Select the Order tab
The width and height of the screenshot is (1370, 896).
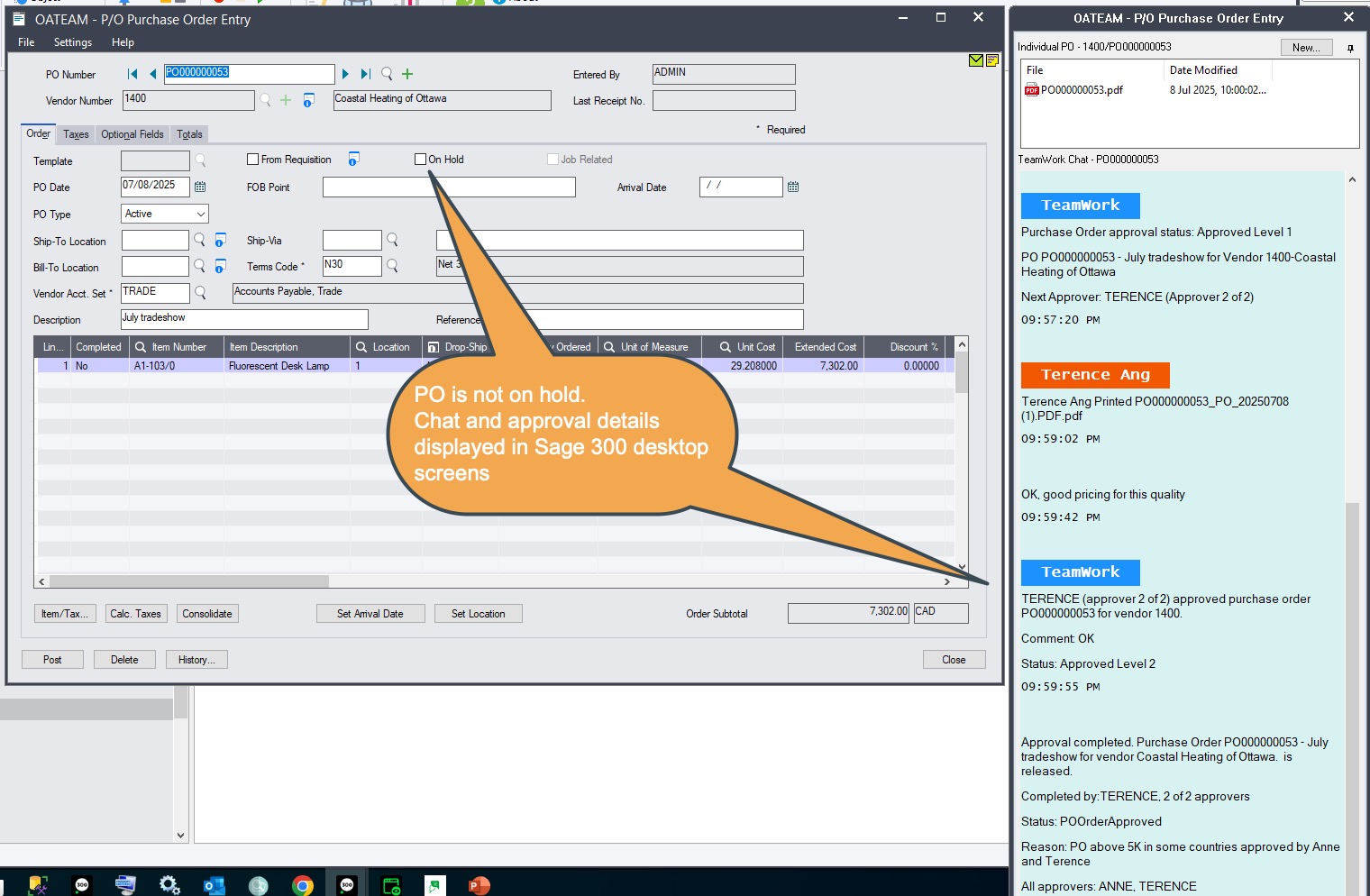click(x=39, y=133)
